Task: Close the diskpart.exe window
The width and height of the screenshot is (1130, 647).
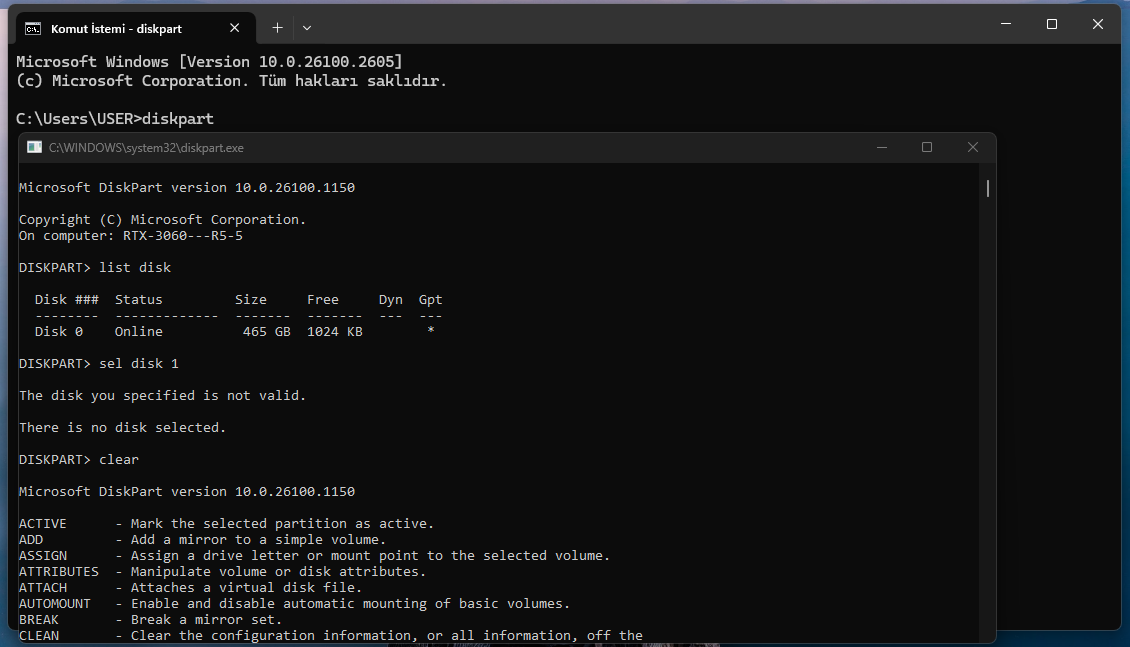Action: (973, 147)
